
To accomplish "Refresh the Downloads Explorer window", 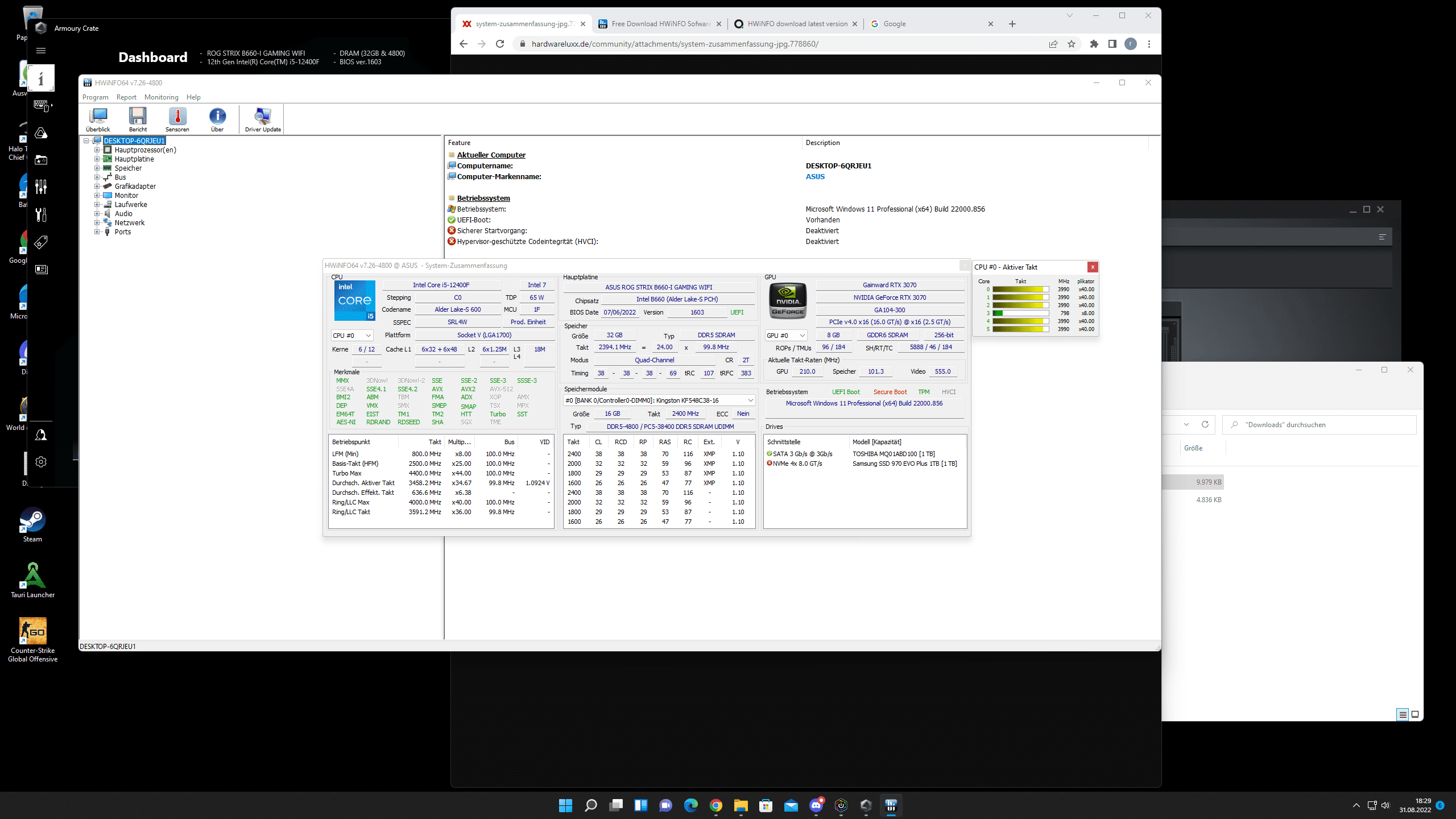I will point(1205,424).
